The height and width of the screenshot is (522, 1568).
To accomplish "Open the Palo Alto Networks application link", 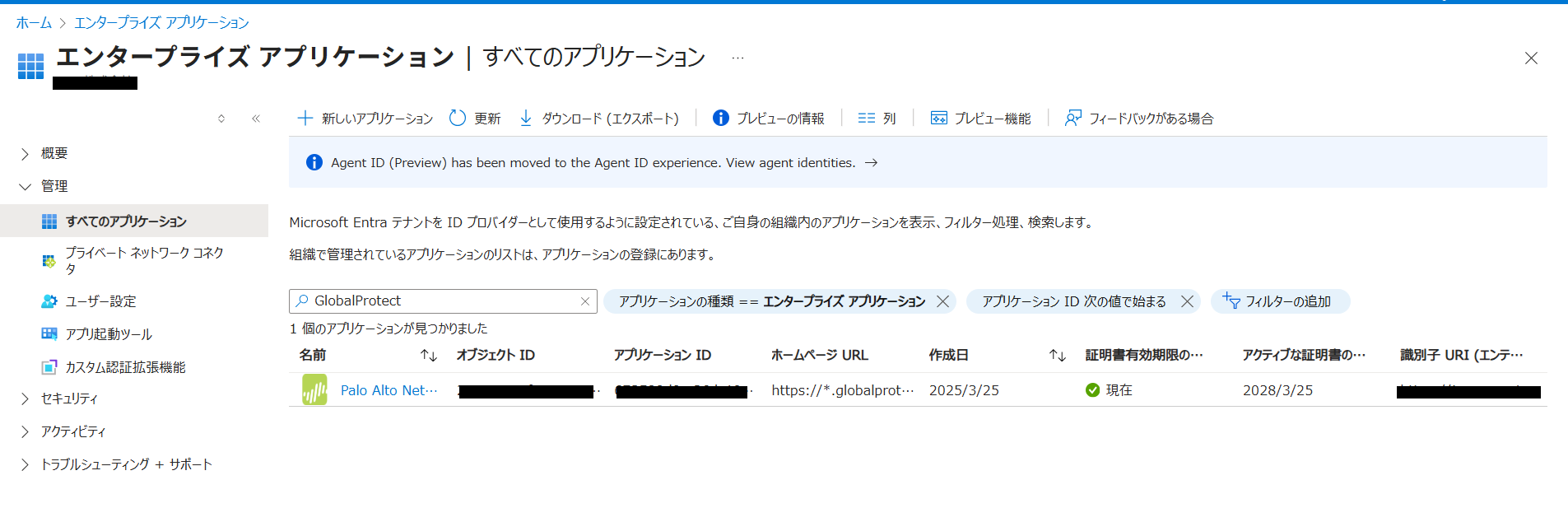I will [389, 390].
